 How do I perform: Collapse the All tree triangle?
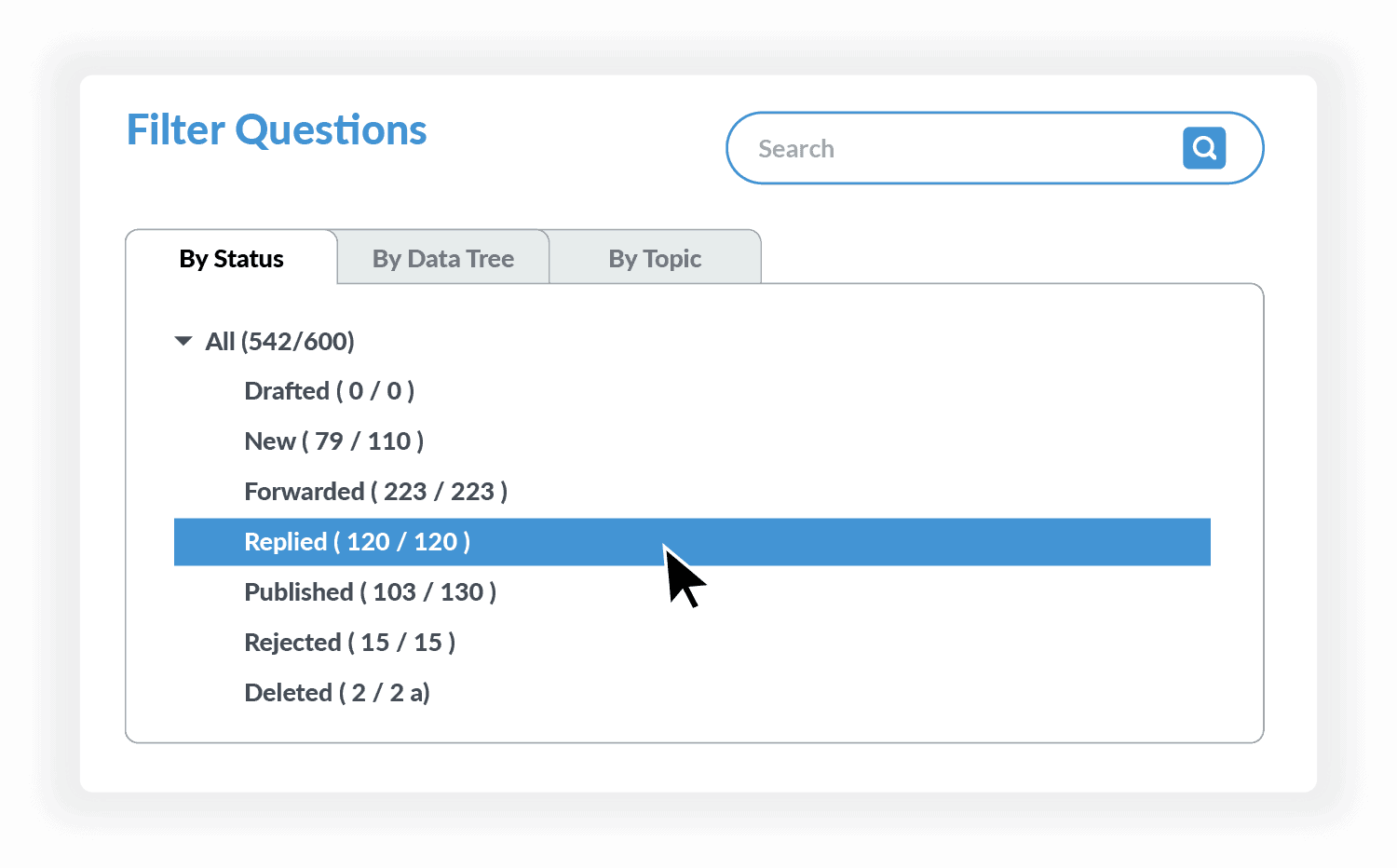[183, 342]
